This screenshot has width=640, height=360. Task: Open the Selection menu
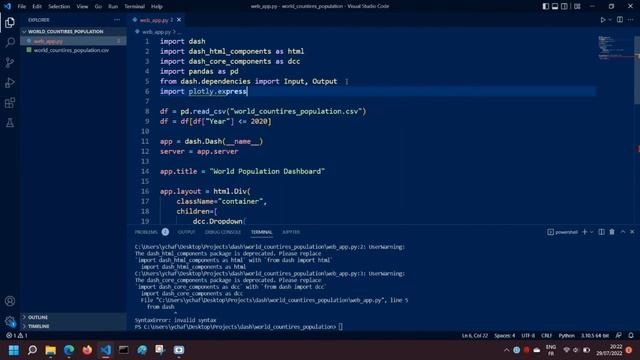tap(59, 7)
